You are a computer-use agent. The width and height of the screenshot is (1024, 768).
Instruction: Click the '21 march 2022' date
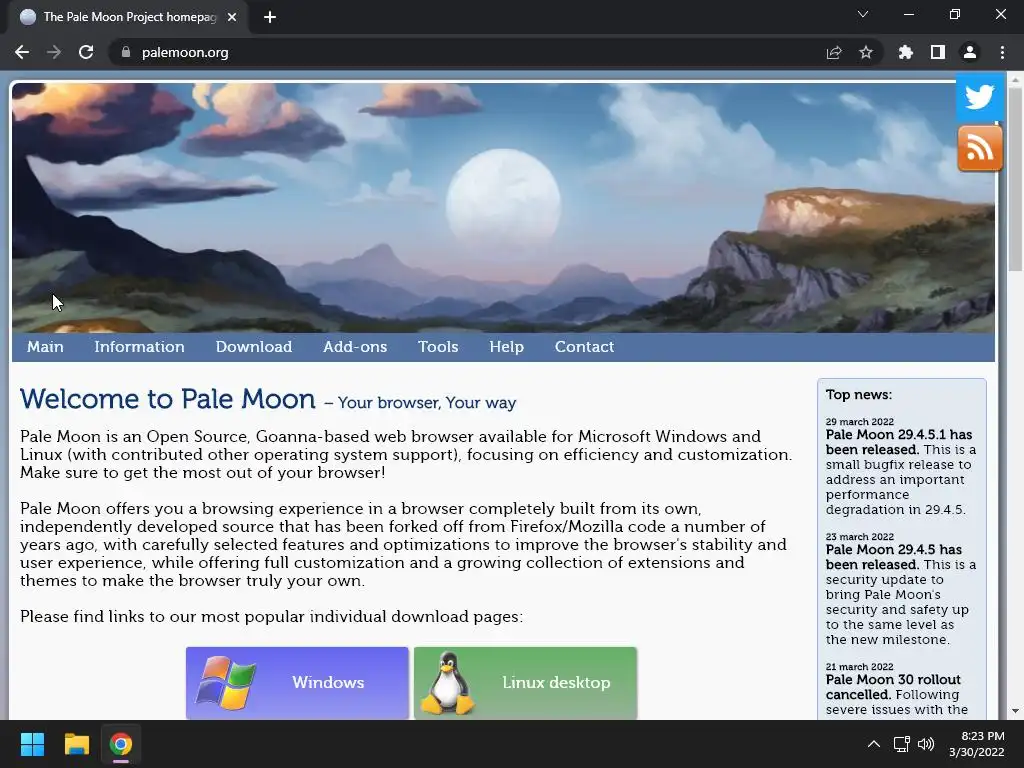click(x=859, y=667)
